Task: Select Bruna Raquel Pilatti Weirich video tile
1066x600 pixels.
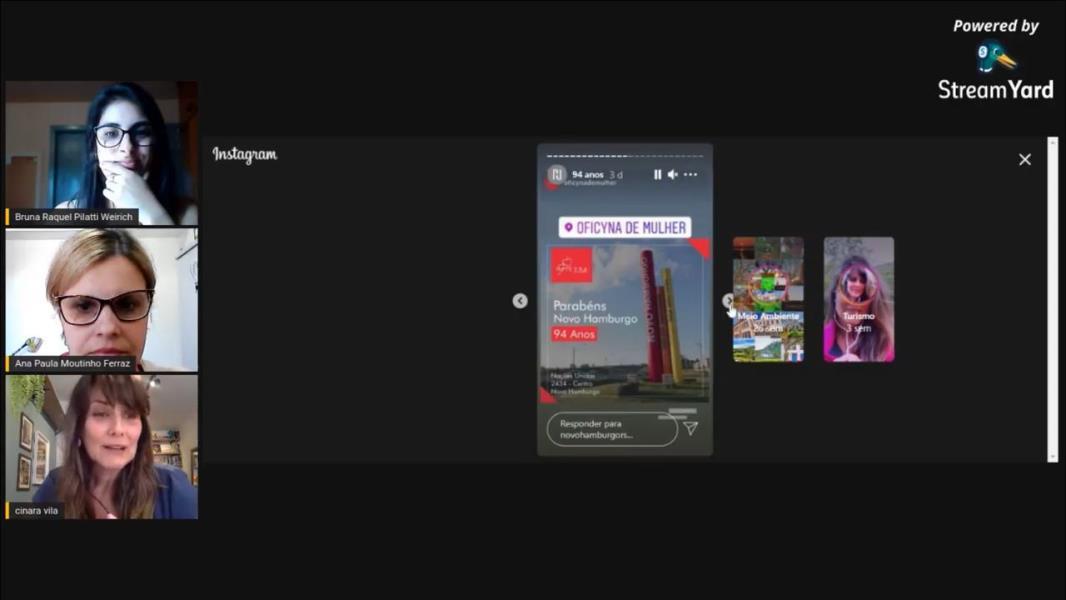Action: pos(102,154)
